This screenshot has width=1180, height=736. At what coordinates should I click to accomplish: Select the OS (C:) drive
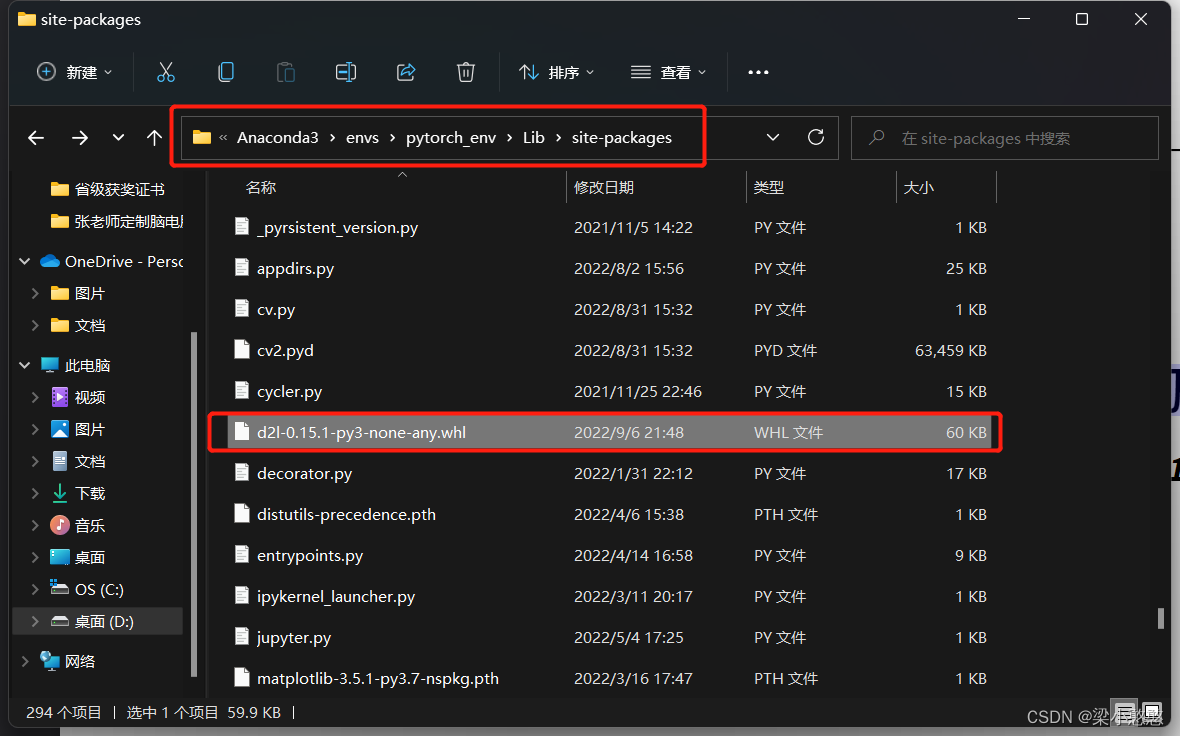pos(87,589)
